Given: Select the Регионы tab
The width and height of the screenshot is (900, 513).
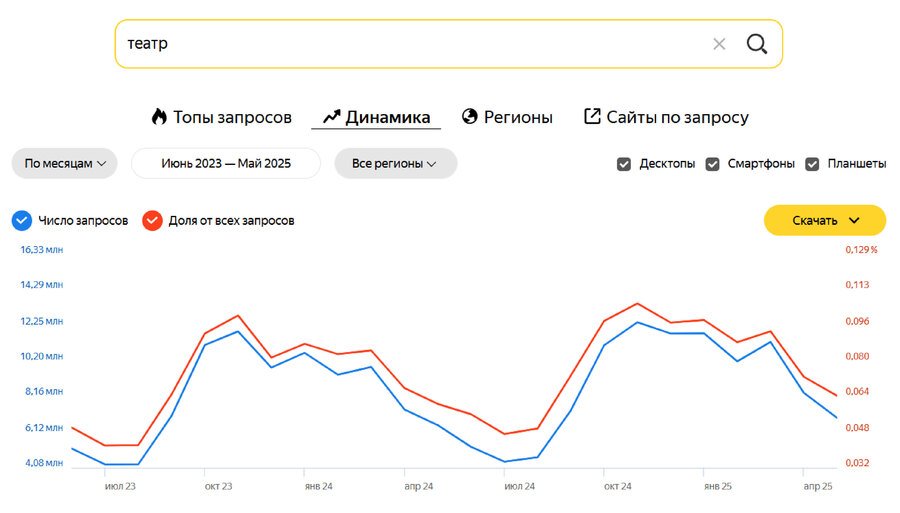Looking at the screenshot, I should coord(518,117).
